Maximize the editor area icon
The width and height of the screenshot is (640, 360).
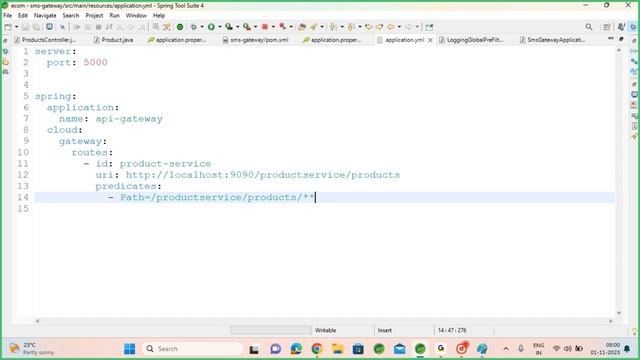(x=621, y=39)
